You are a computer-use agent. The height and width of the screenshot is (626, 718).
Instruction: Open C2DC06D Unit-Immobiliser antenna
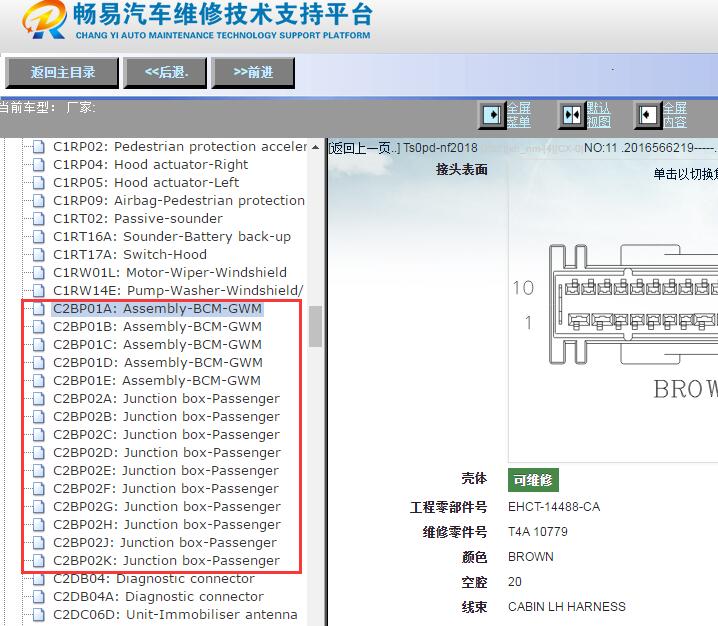pyautogui.click(x=175, y=615)
